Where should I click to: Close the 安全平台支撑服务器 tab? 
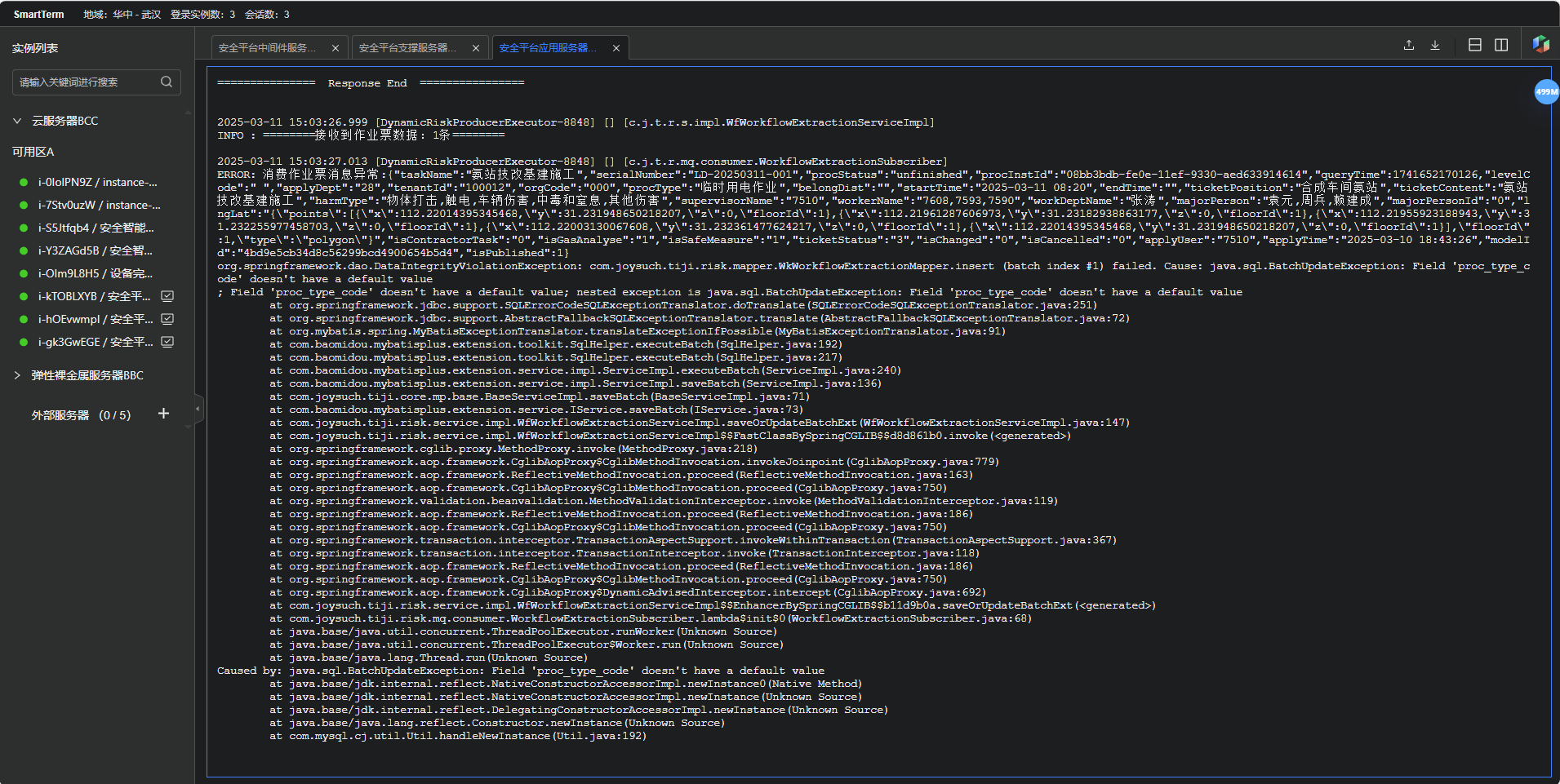[476, 48]
